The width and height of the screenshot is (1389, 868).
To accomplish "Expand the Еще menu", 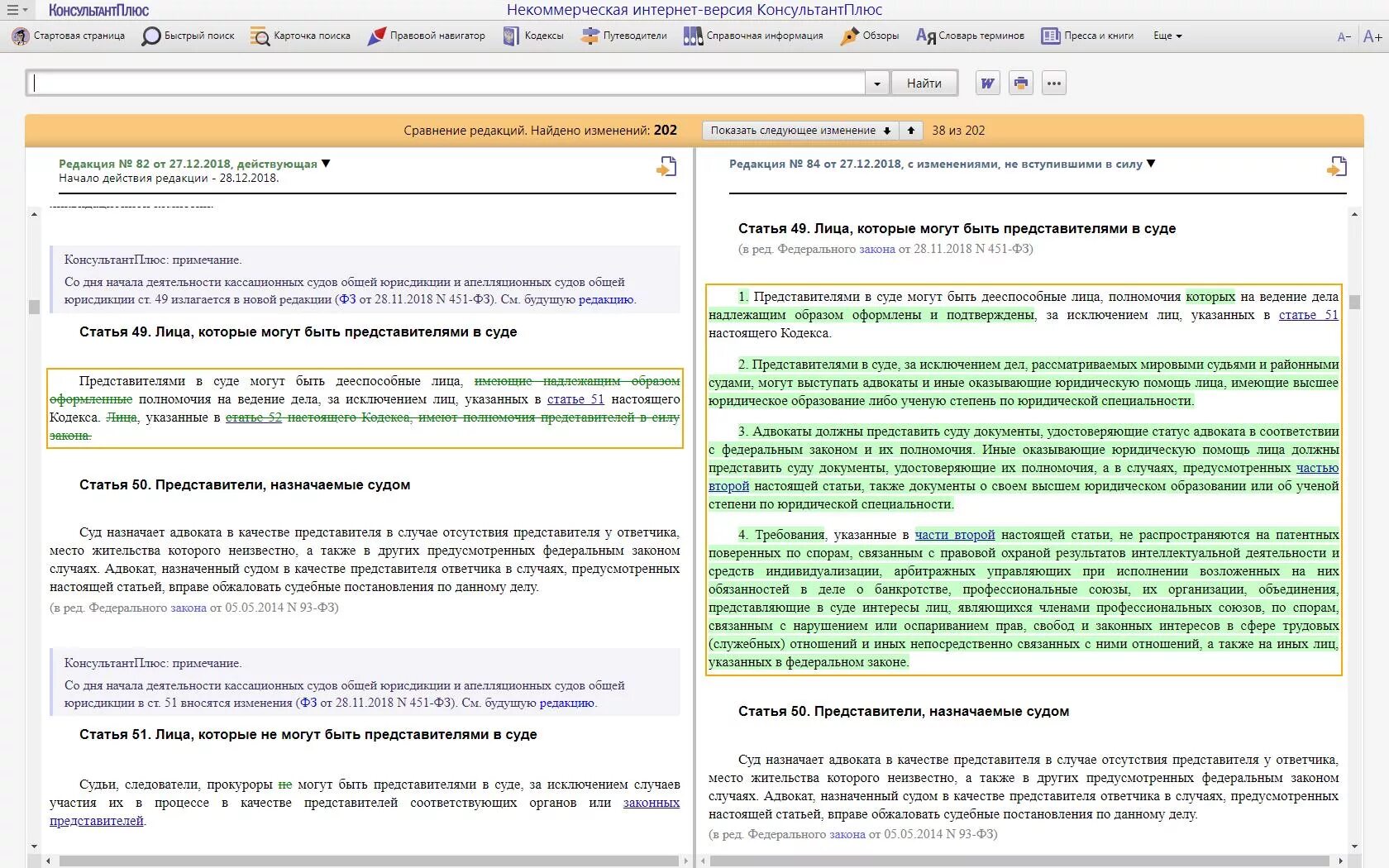I will 1167,36.
